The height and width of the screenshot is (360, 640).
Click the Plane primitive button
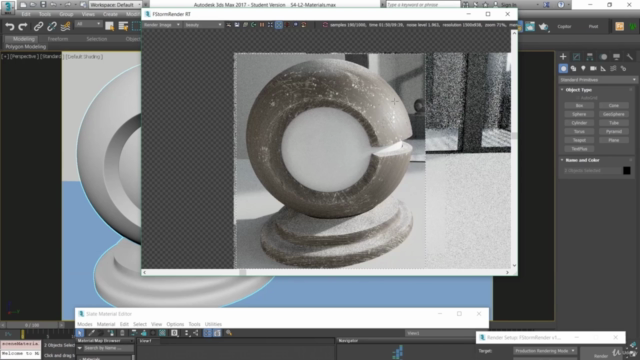(x=613, y=140)
